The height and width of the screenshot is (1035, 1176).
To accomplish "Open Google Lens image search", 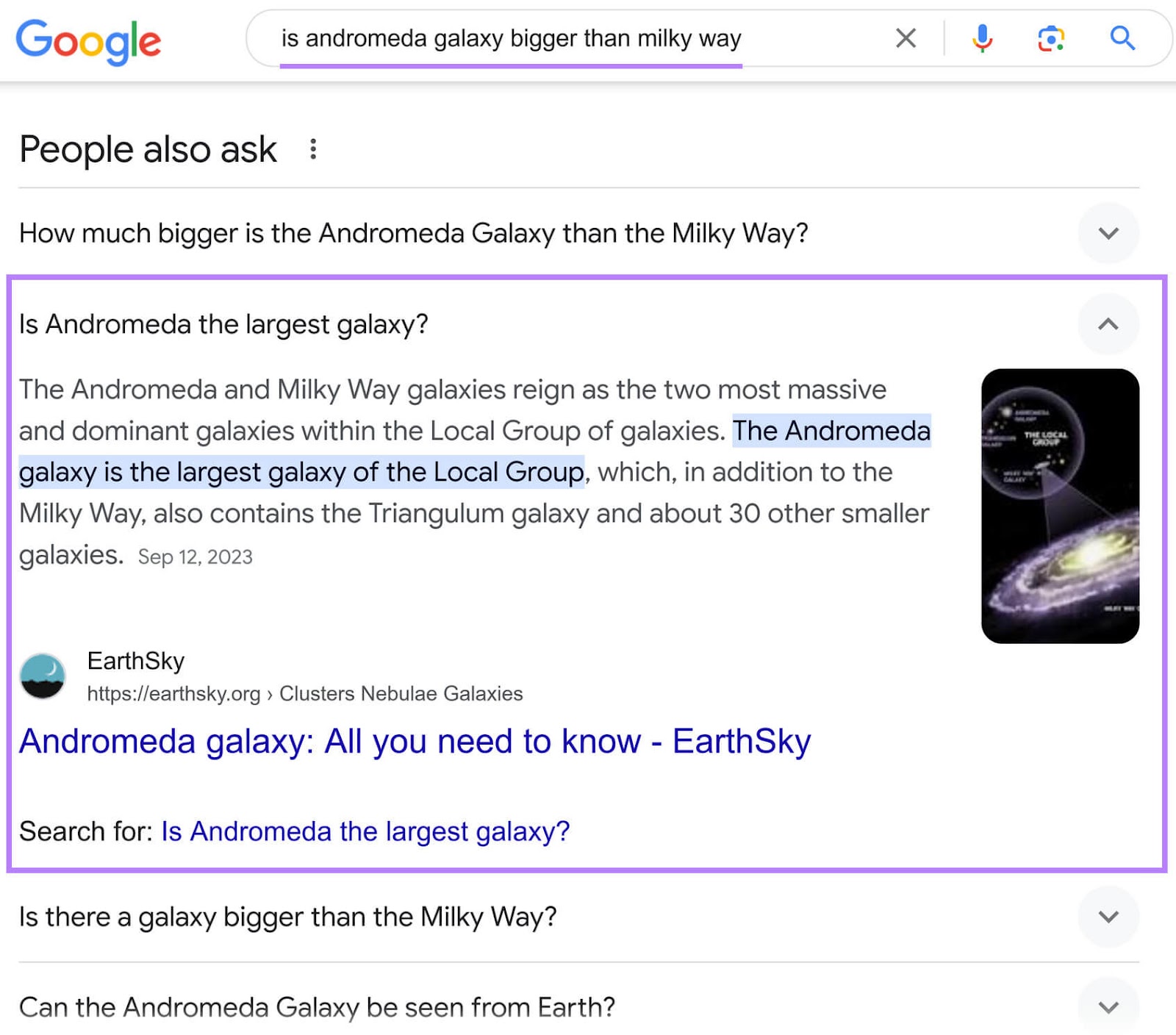I will pos(1051,39).
